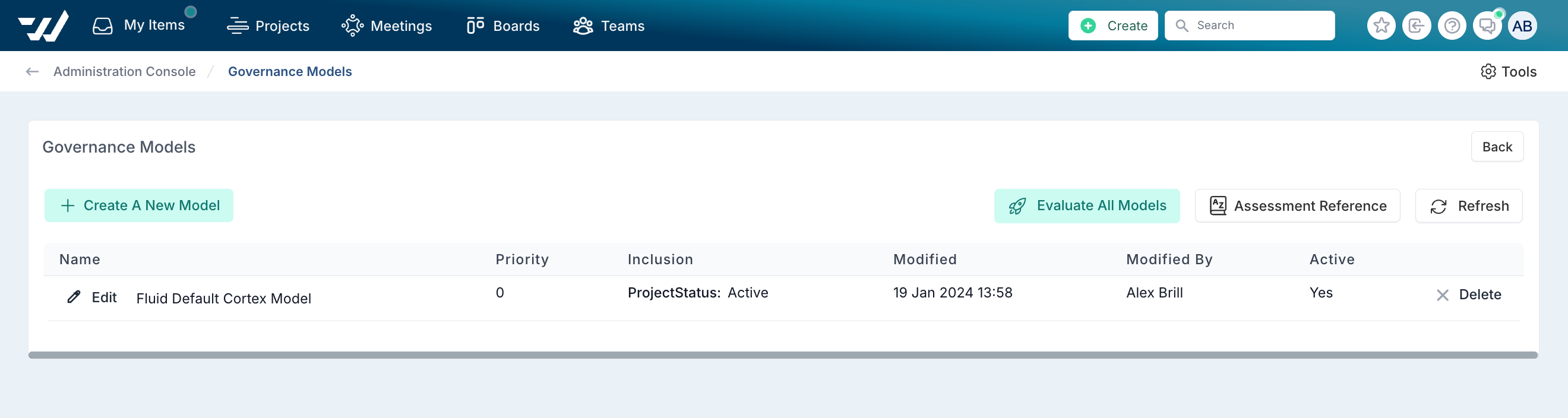Image resolution: width=1568 pixels, height=418 pixels.
Task: Open the Projects menu item
Action: click(x=268, y=26)
